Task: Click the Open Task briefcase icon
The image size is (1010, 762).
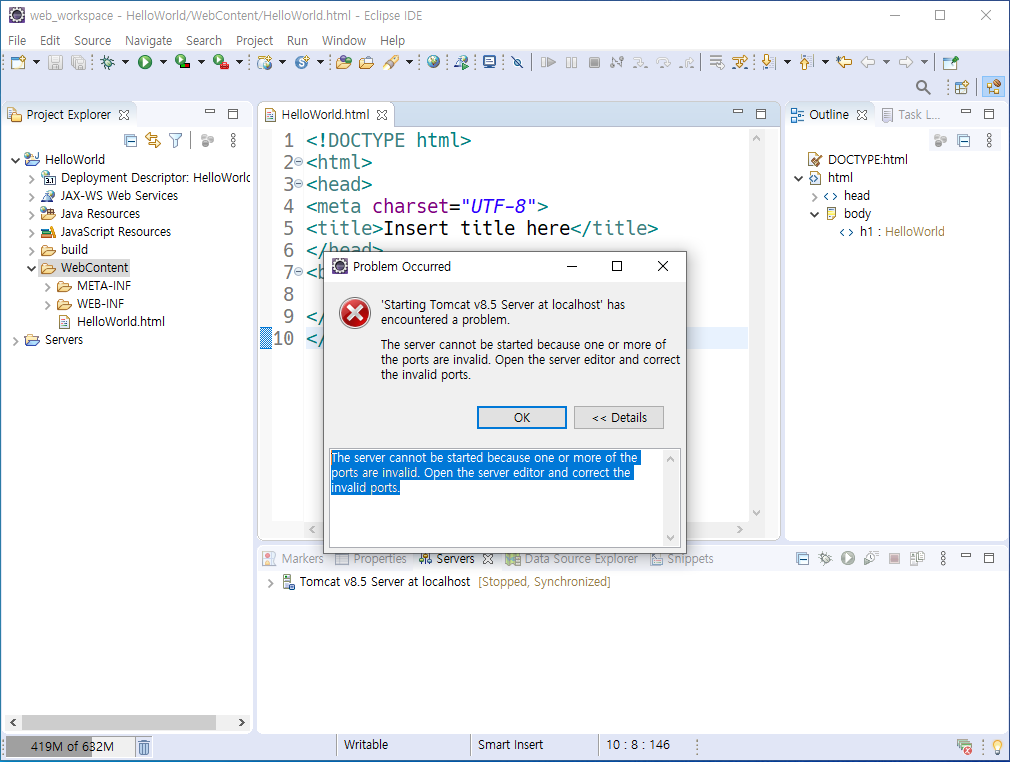Action: click(x=367, y=62)
